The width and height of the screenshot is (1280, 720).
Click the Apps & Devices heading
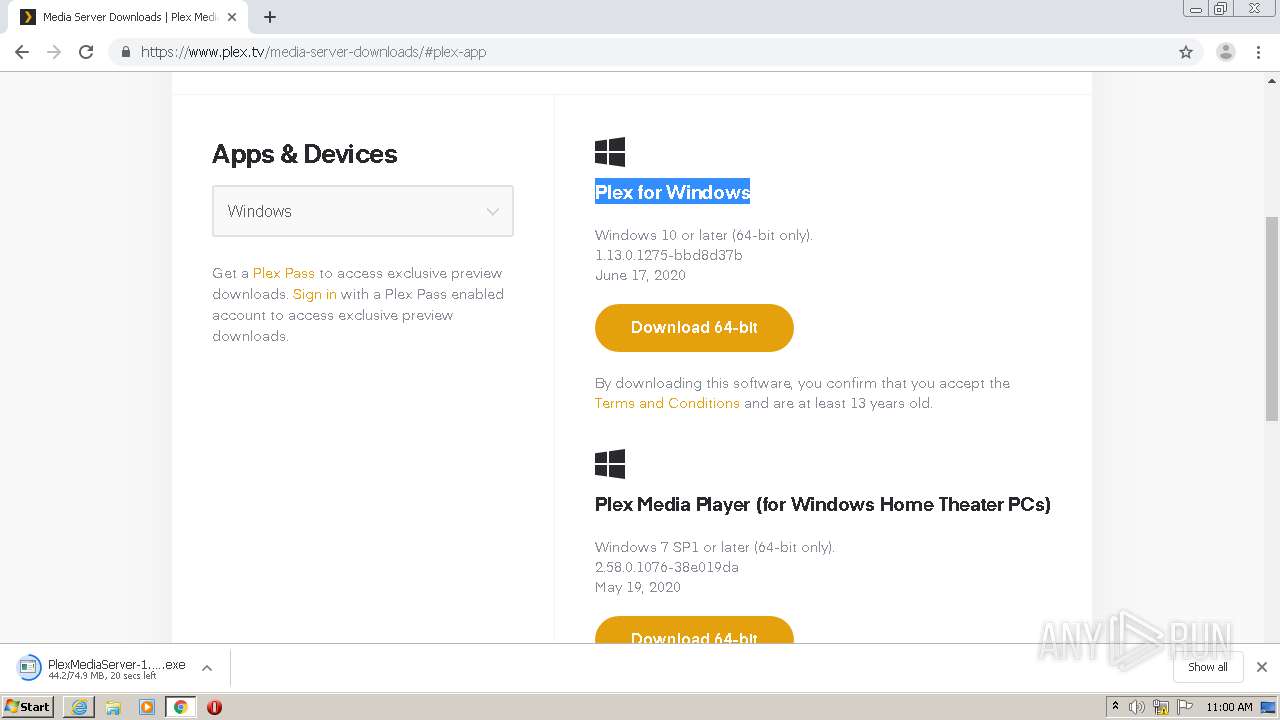point(305,154)
